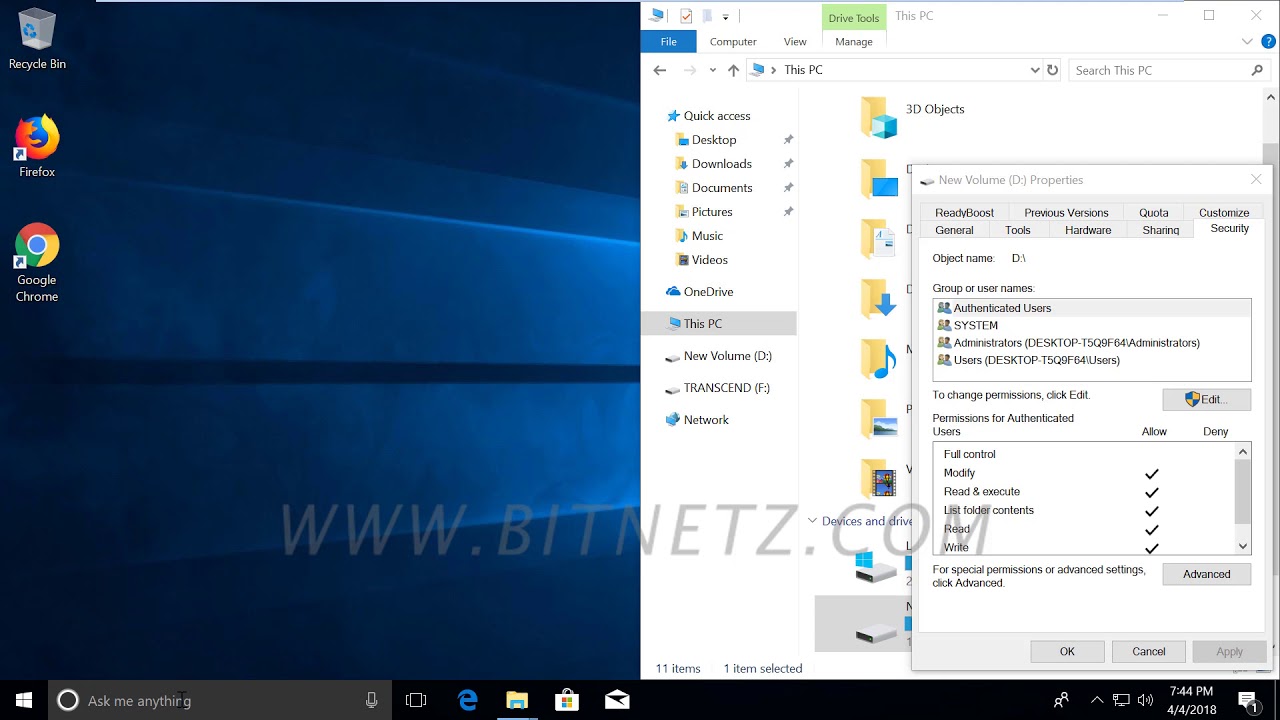Refresh the This PC view

click(x=1052, y=70)
